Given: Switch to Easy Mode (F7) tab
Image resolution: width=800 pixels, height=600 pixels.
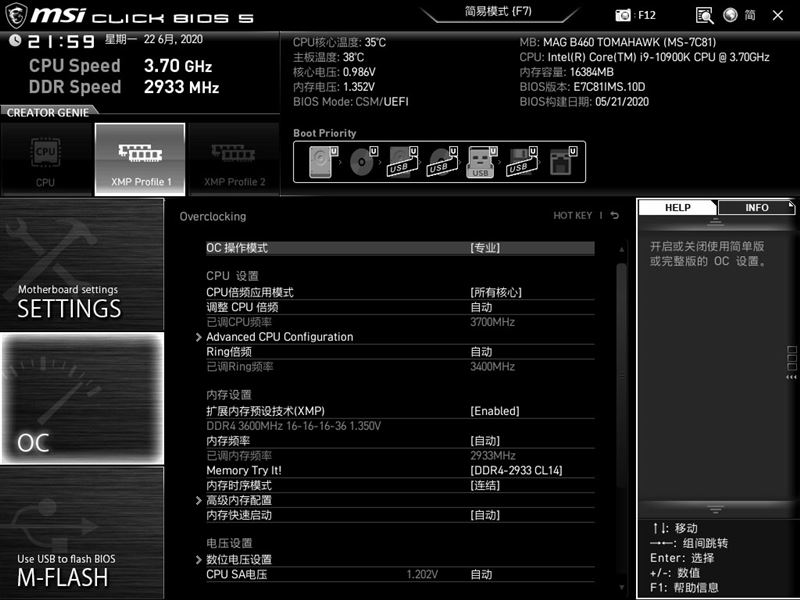Looking at the screenshot, I should (498, 12).
